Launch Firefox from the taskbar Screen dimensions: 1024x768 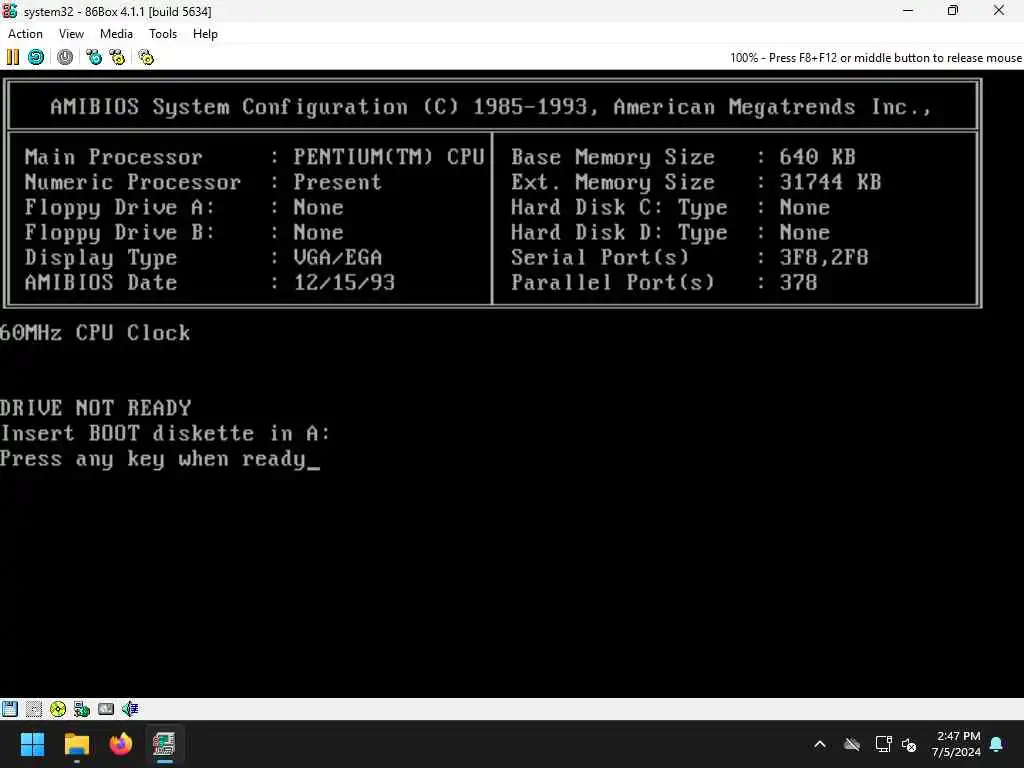[121, 744]
